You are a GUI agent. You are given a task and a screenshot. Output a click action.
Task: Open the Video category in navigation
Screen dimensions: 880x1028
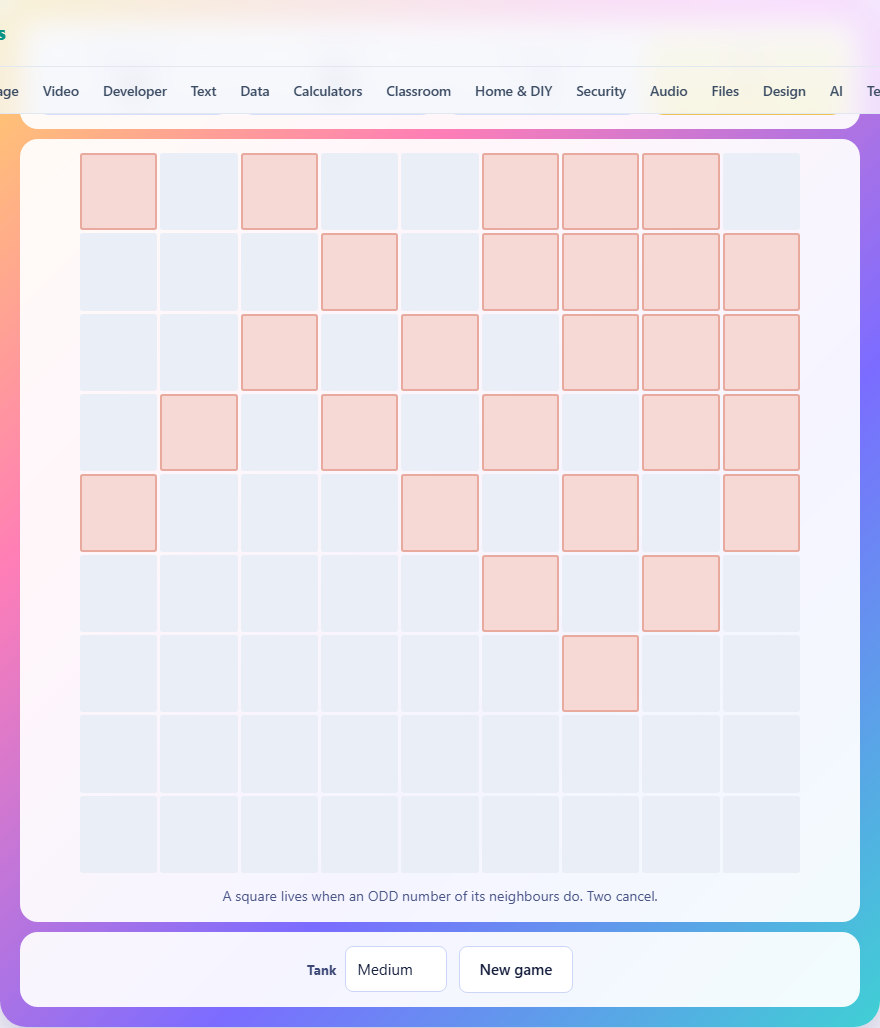(61, 91)
